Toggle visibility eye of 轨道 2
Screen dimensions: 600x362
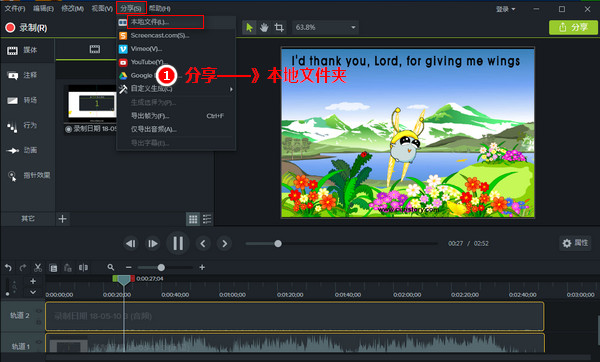pos(39,311)
